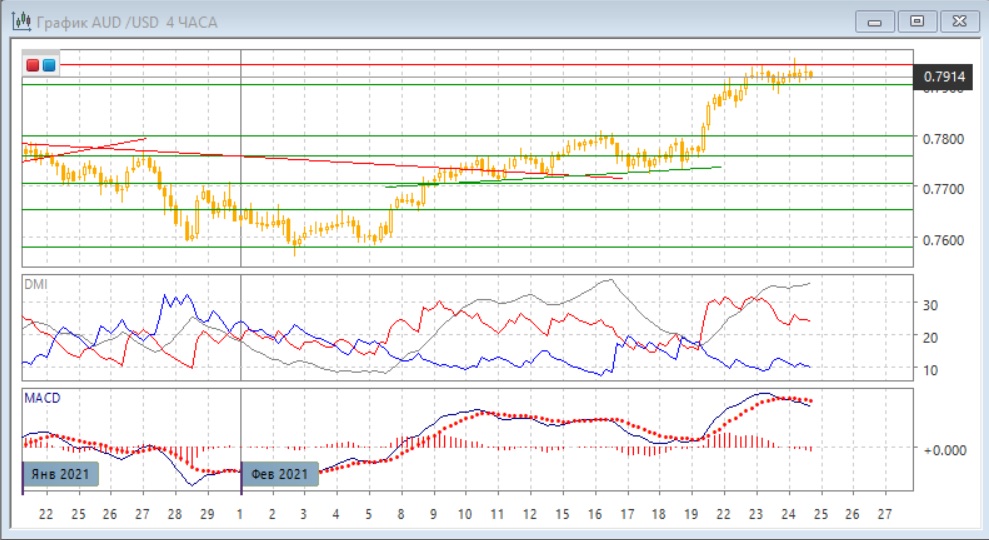Click the red square chart button
Screen dimensions: 989x540
(33, 66)
